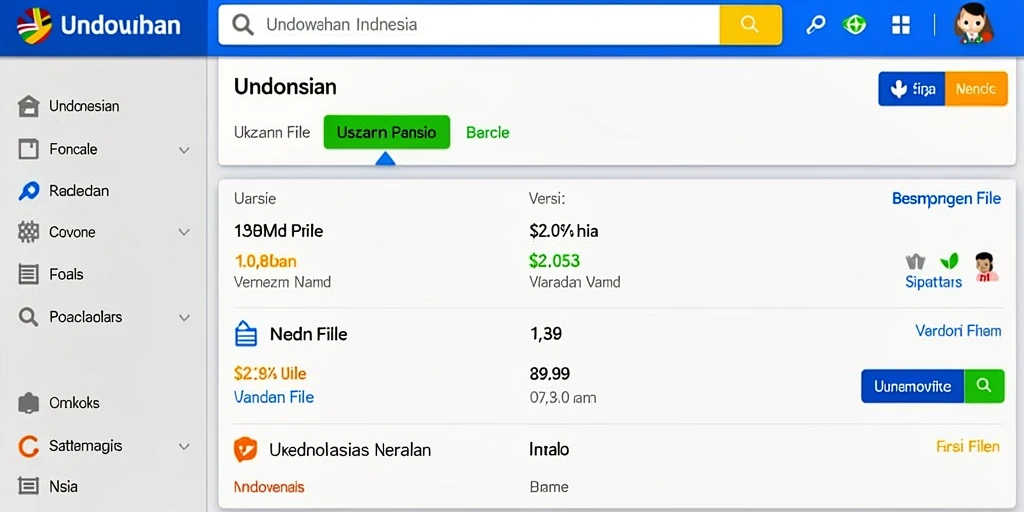Click the Undonesian page heading
The image size is (1024, 512).
(x=285, y=87)
